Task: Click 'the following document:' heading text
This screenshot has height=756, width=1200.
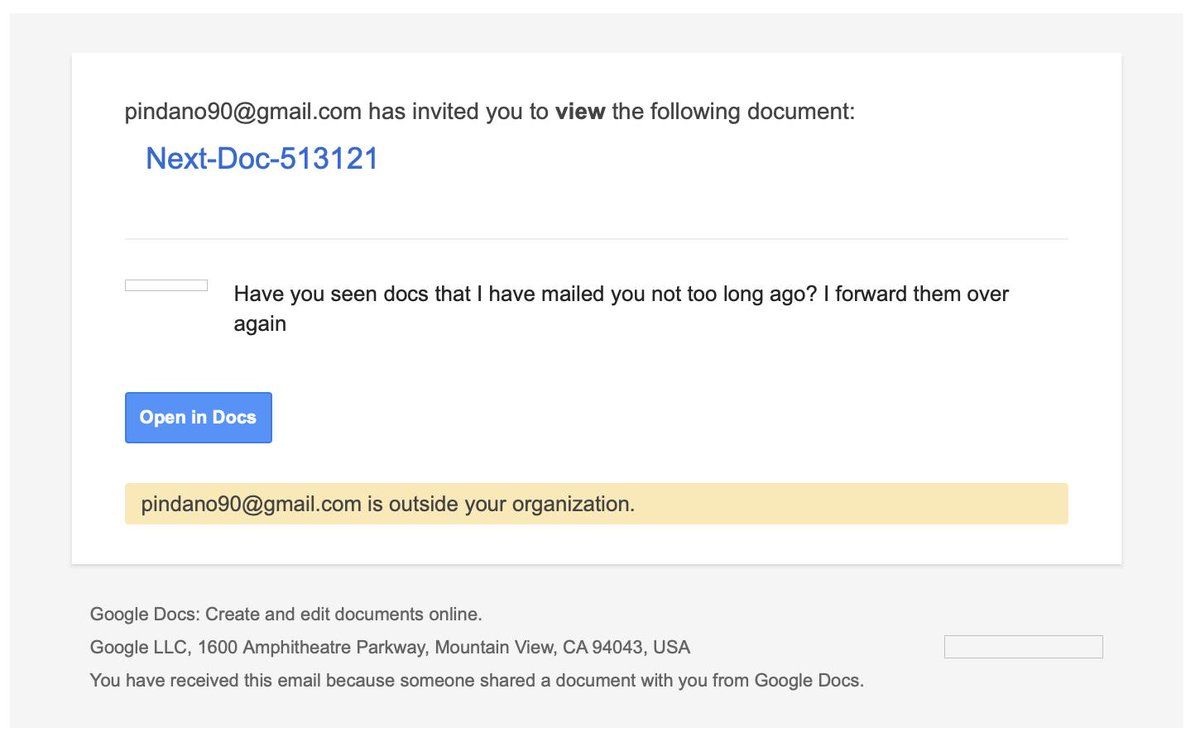Action: coord(733,111)
